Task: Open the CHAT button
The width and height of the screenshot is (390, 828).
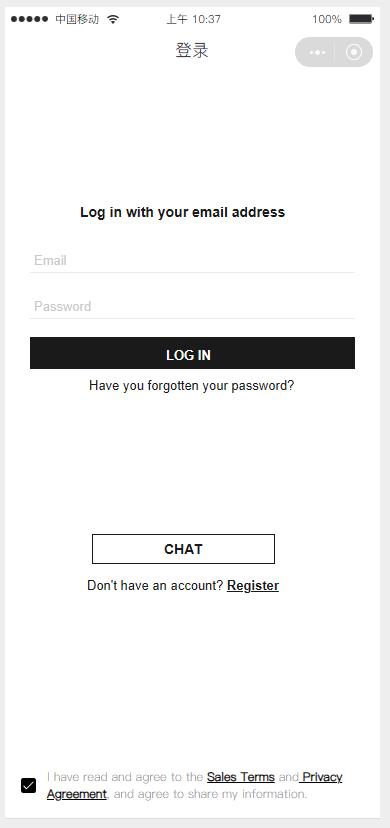Action: (183, 549)
